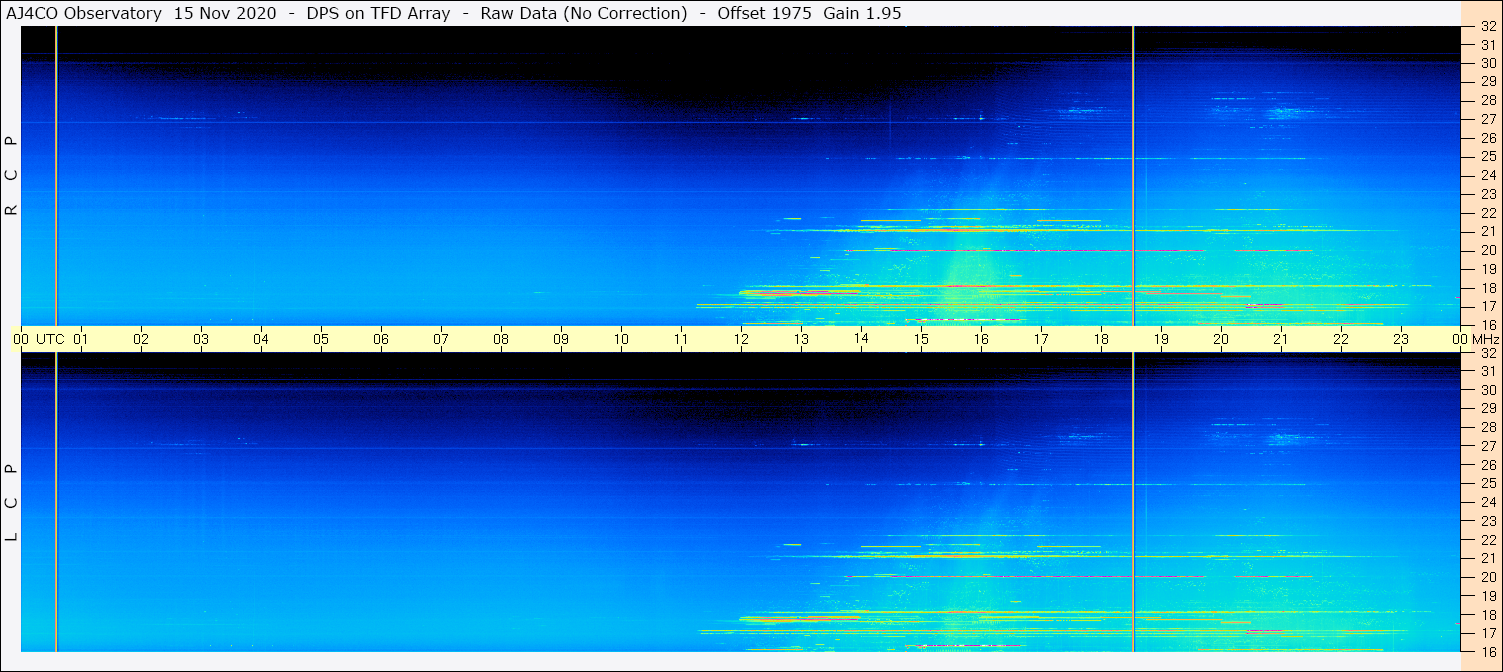Click the 20 MHz label of the RCP panel
The image size is (1503, 672).
tap(1487, 250)
